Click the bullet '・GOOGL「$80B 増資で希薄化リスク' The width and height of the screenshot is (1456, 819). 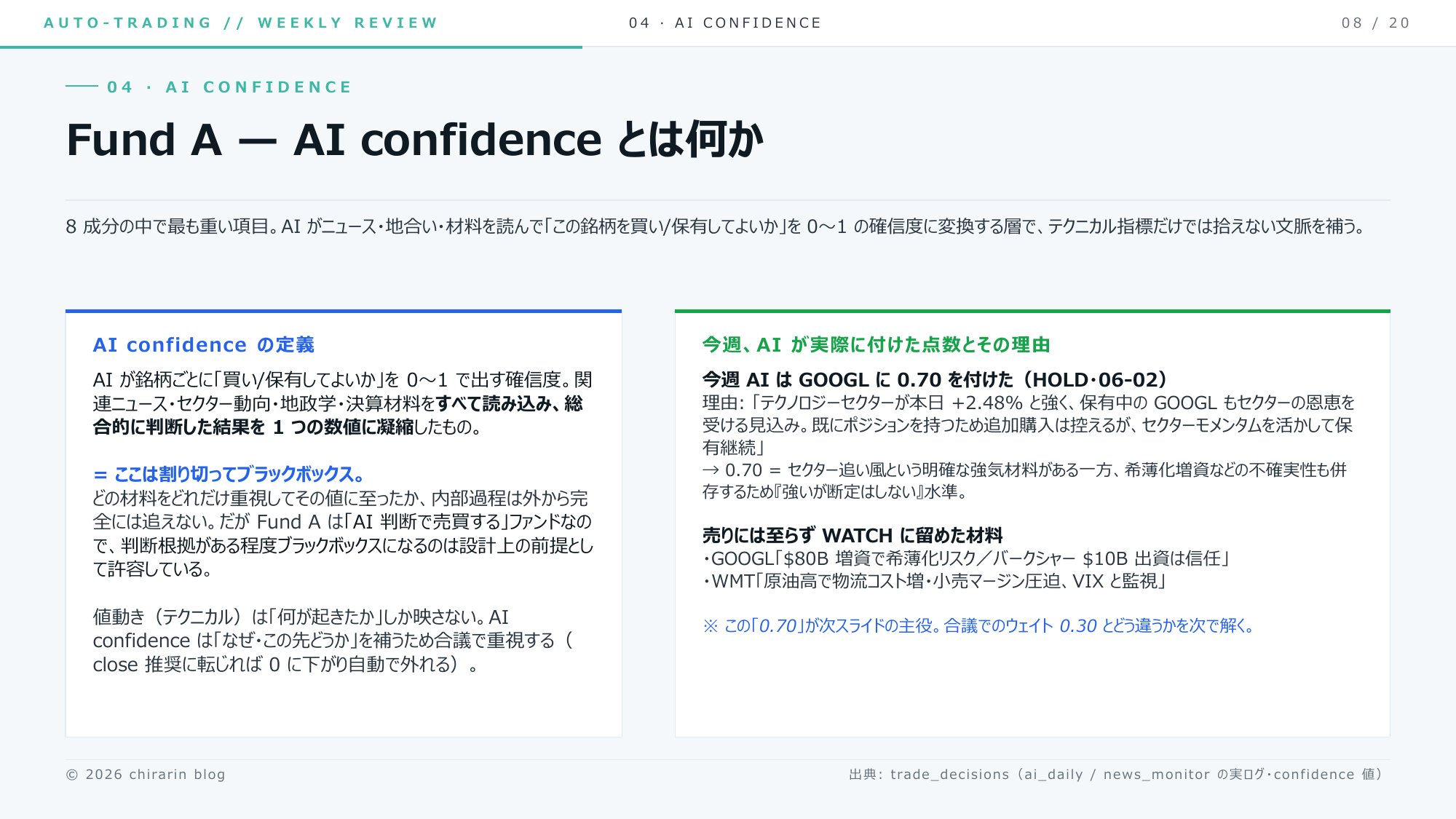[x=966, y=558]
